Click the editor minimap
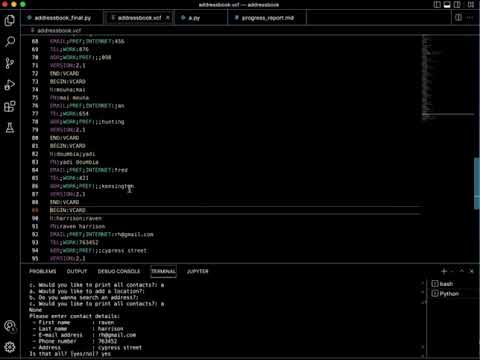This screenshot has height=360, width=480. coord(448,77)
